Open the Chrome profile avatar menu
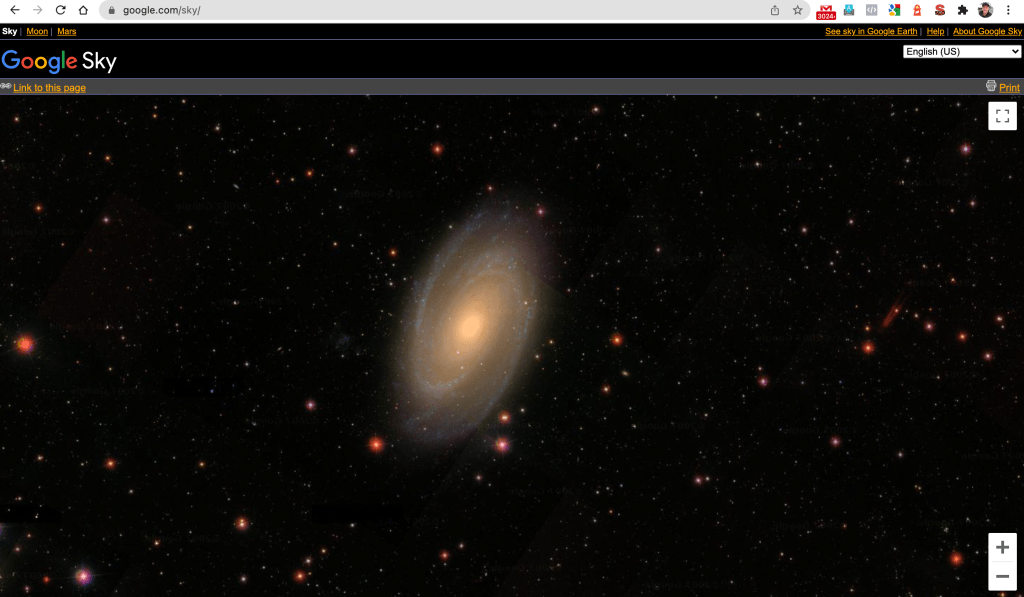 point(985,10)
